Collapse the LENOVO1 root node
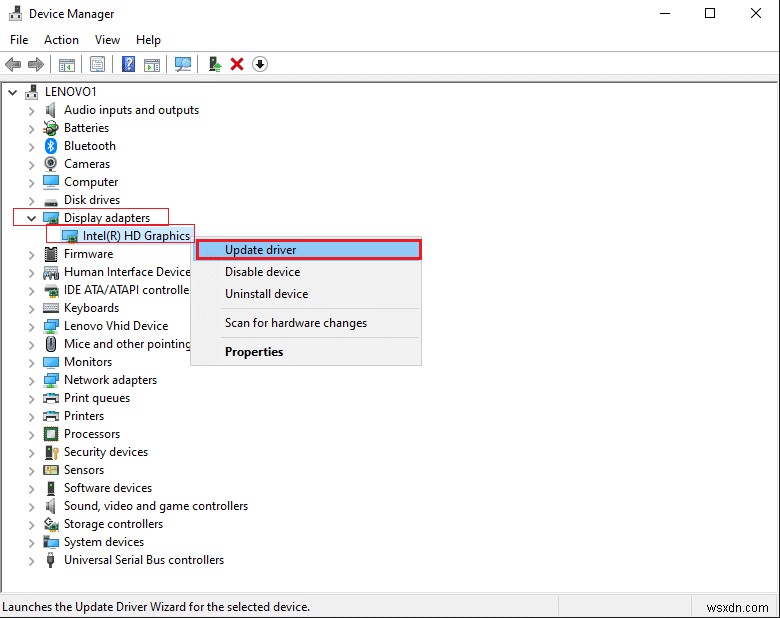The image size is (780, 618). pyautogui.click(x=13, y=92)
